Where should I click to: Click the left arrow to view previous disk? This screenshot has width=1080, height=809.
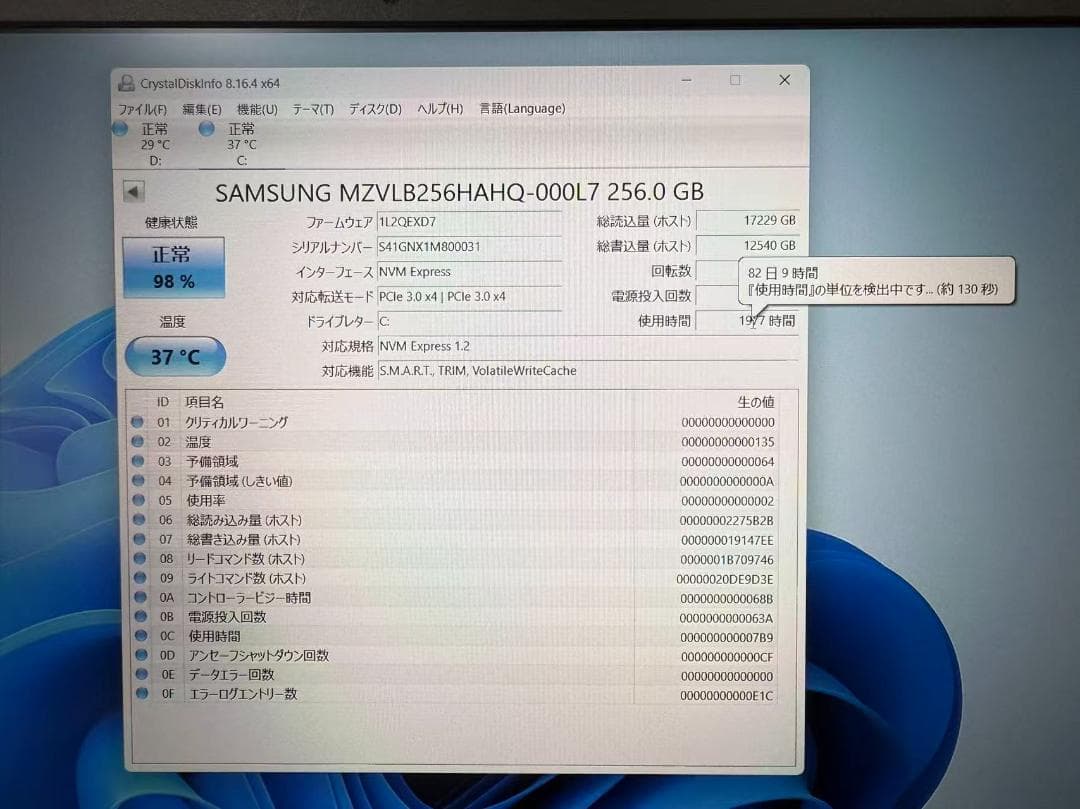(133, 191)
